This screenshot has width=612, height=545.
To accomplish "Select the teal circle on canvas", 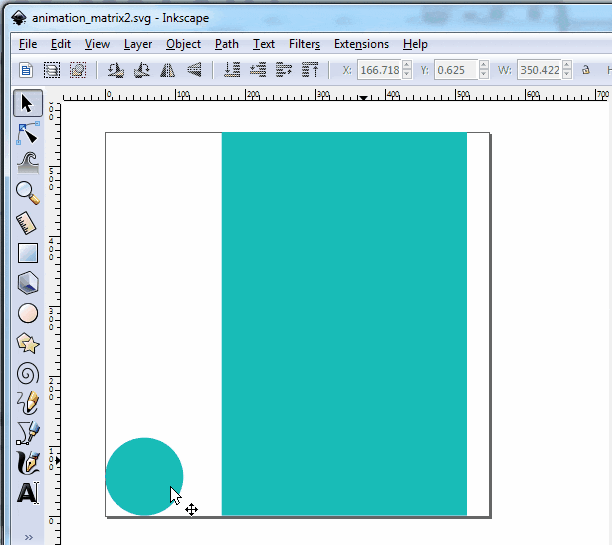I will coord(144,476).
